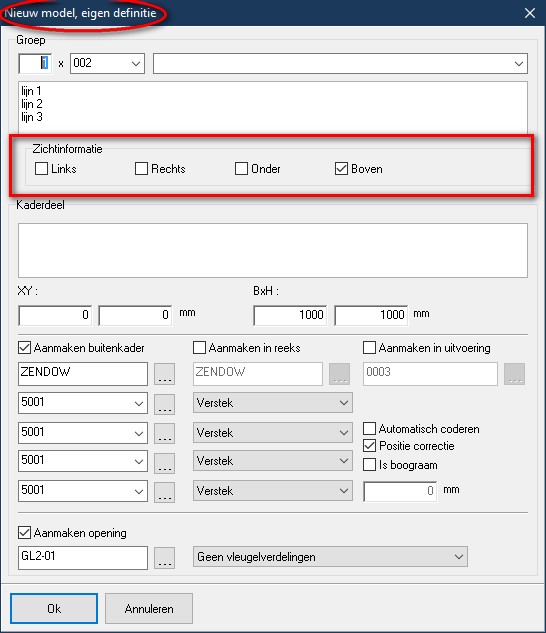
Task: Click browse button next to ZENDOW buitenkader field
Action: (x=164, y=374)
